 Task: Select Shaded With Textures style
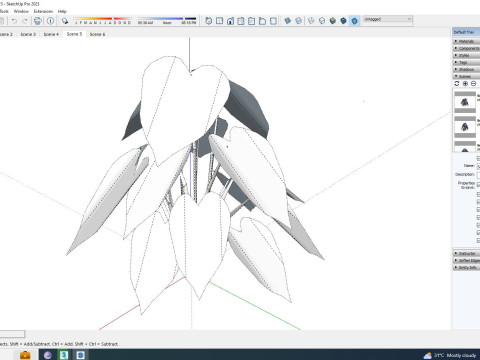pyautogui.click(x=343, y=21)
